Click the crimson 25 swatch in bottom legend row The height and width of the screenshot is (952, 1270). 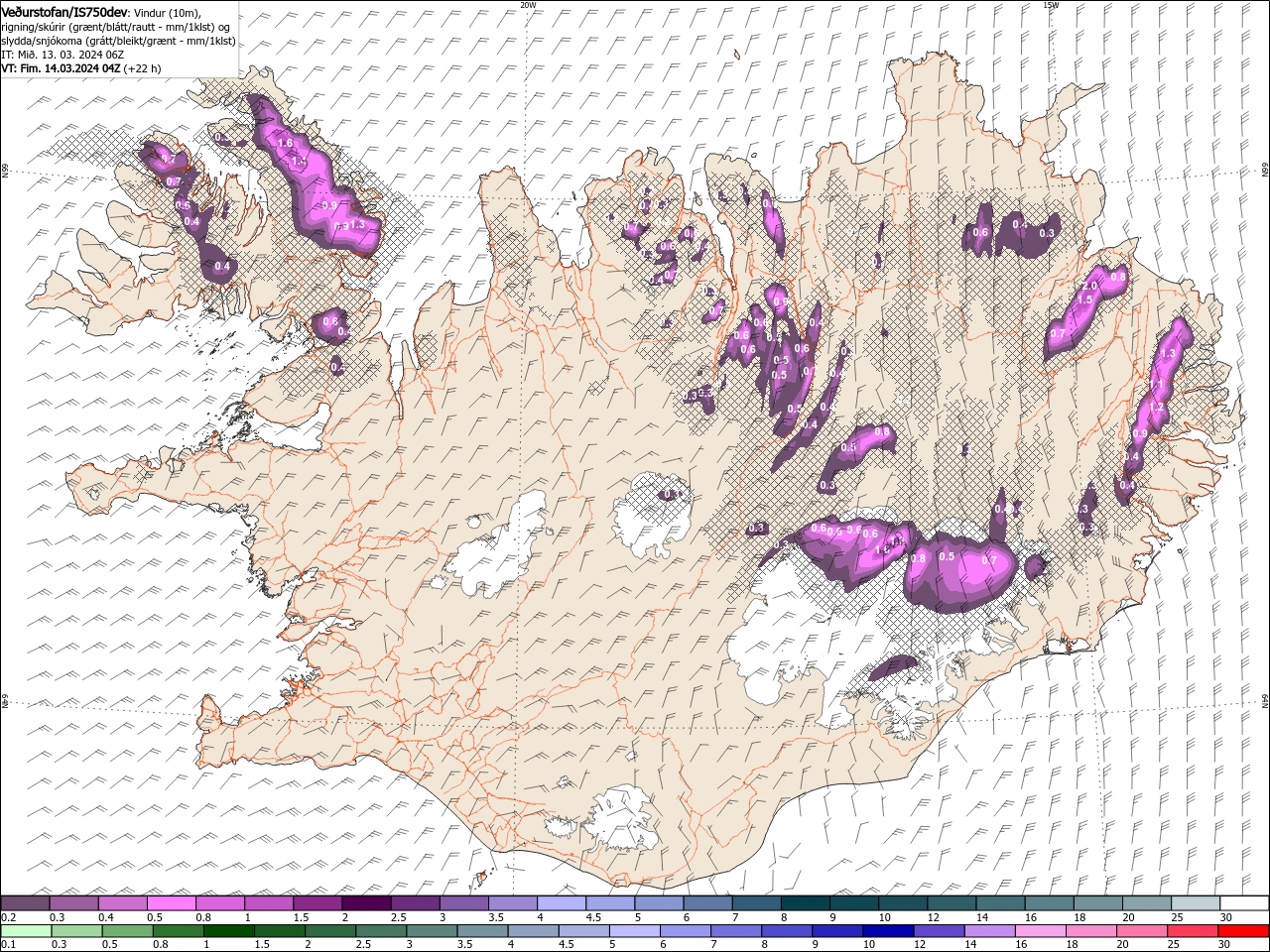coord(1192,930)
